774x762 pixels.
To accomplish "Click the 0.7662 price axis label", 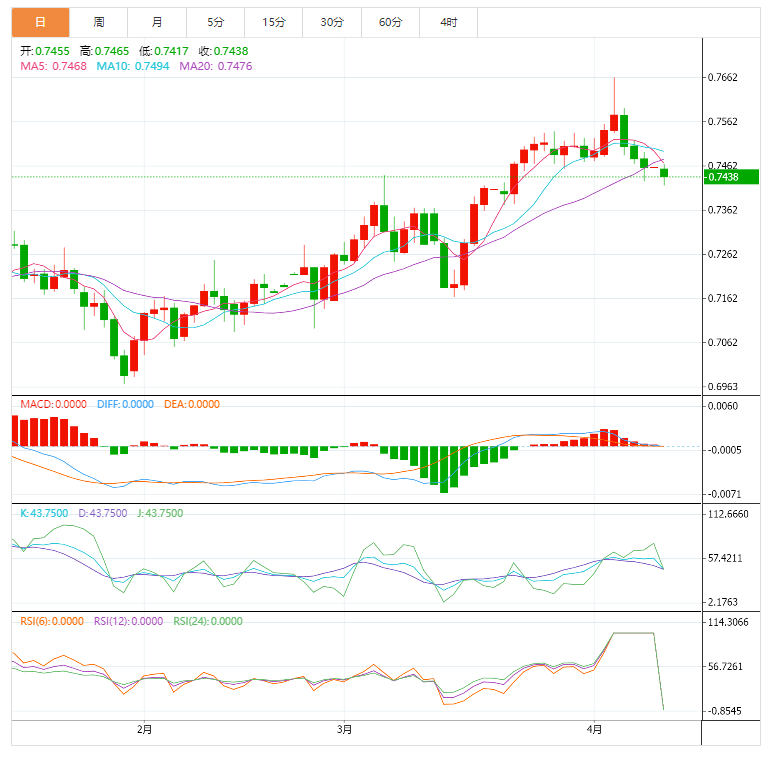I will click(723, 77).
